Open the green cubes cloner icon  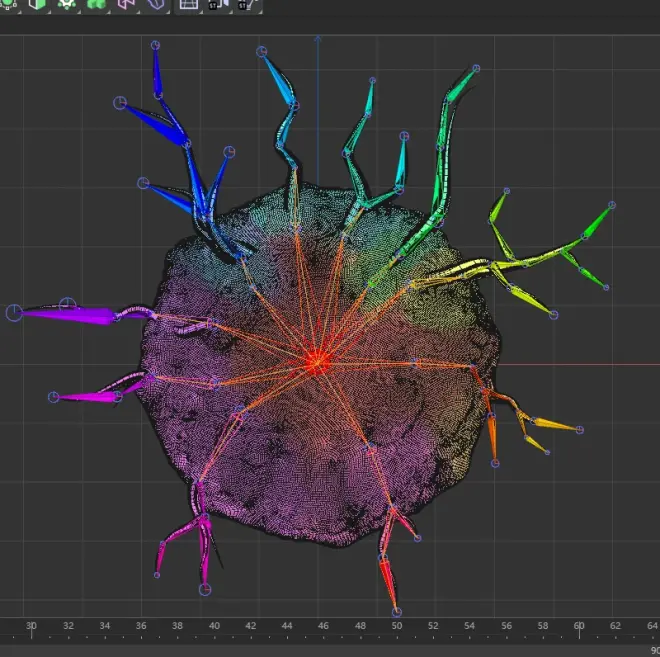pos(96,4)
